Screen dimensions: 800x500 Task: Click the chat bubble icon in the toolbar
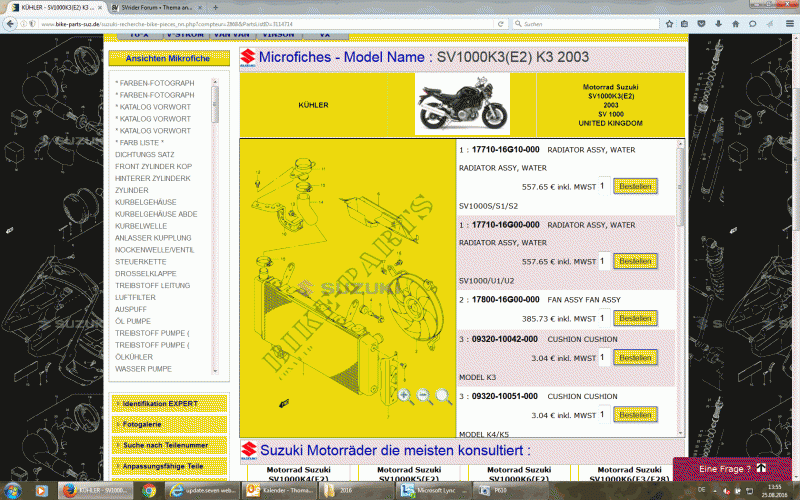pyautogui.click(x=753, y=24)
